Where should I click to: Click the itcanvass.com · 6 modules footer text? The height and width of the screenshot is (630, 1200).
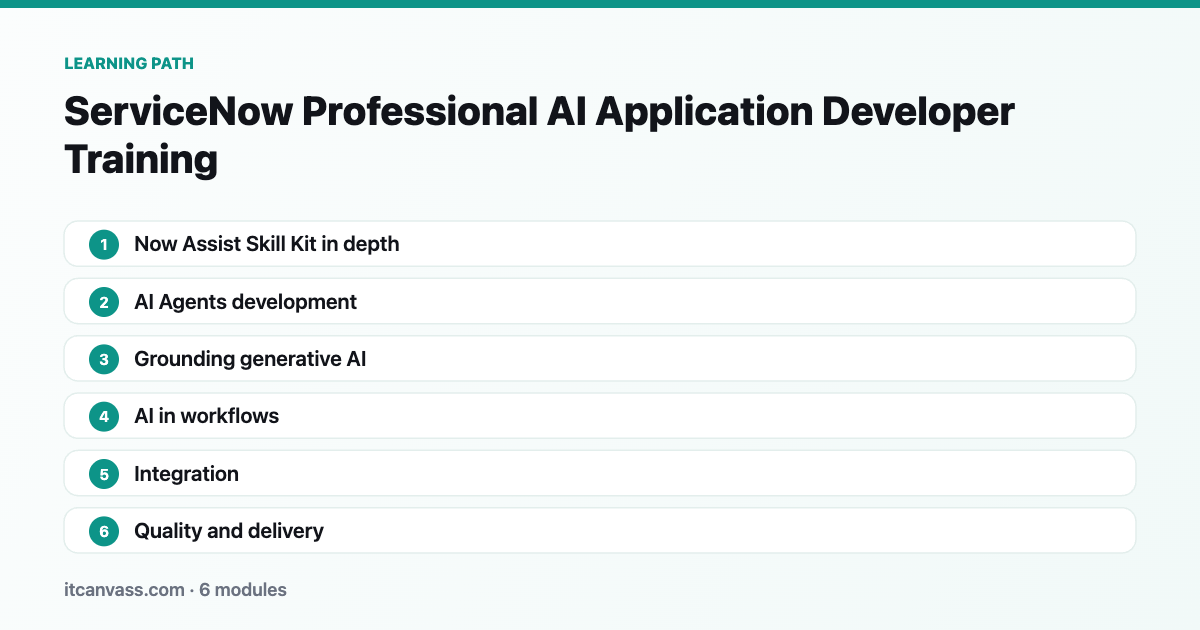[175, 590]
